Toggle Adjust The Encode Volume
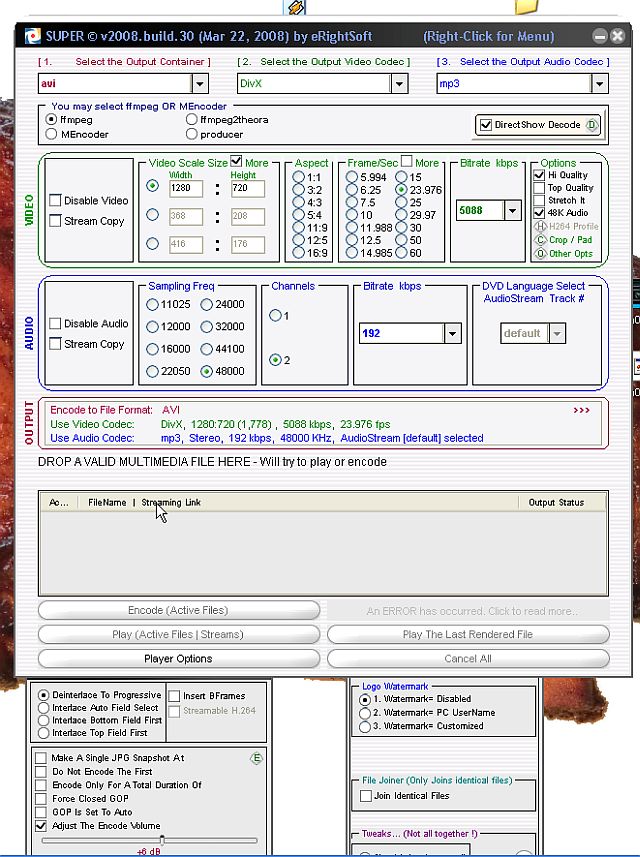Image resolution: width=640 pixels, height=857 pixels. 40,826
